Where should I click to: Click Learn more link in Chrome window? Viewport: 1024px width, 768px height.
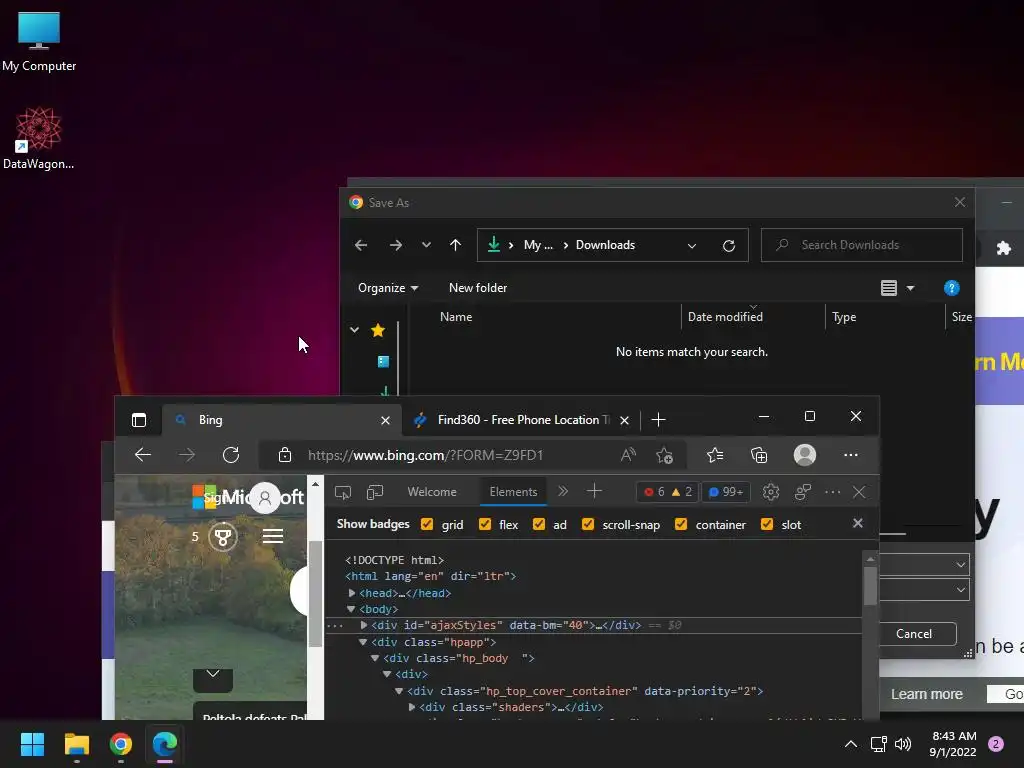click(x=927, y=694)
